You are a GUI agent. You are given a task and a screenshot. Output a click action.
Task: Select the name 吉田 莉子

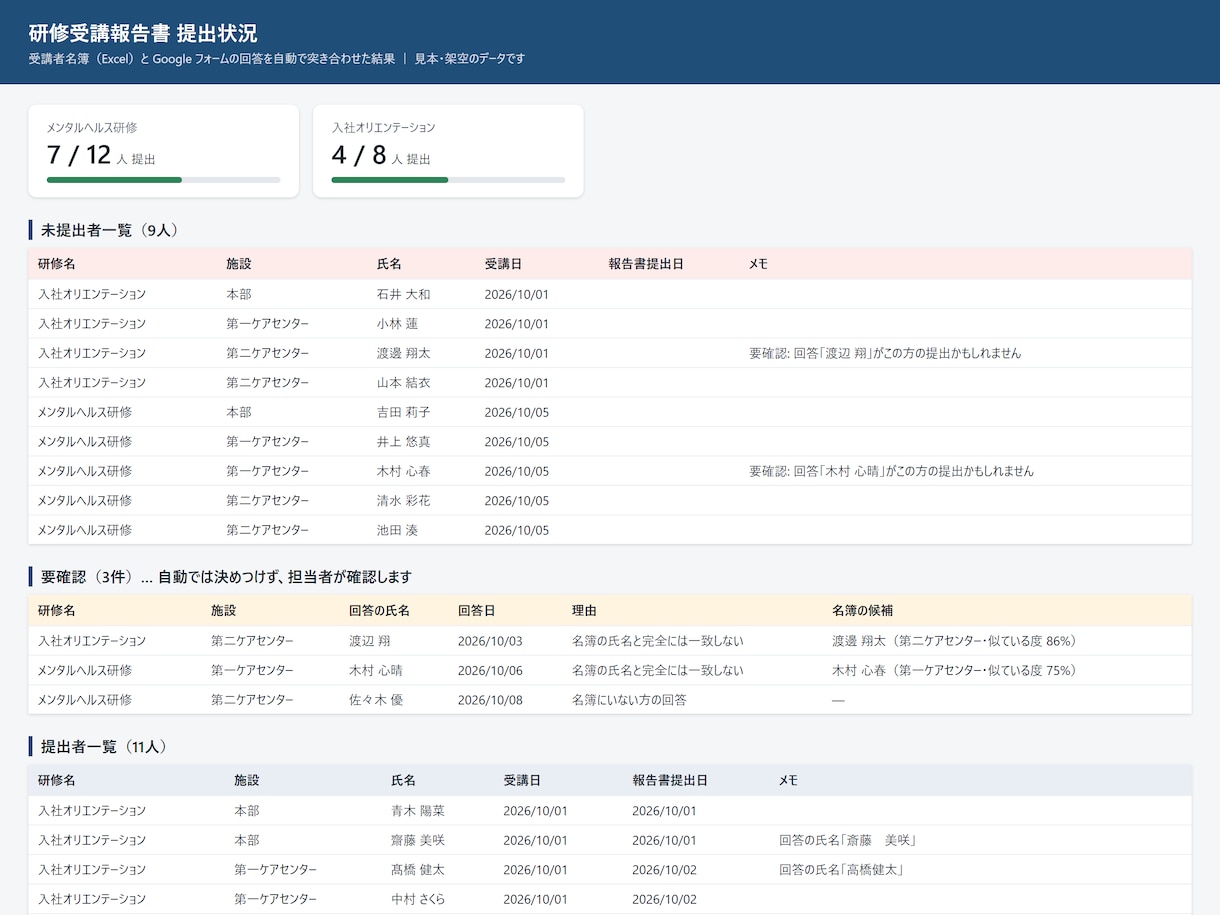click(404, 412)
